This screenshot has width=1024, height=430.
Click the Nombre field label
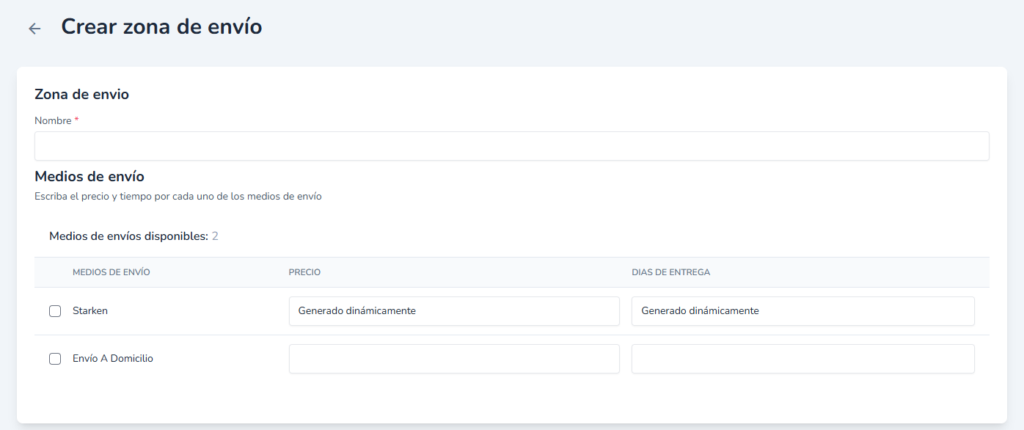(52, 120)
